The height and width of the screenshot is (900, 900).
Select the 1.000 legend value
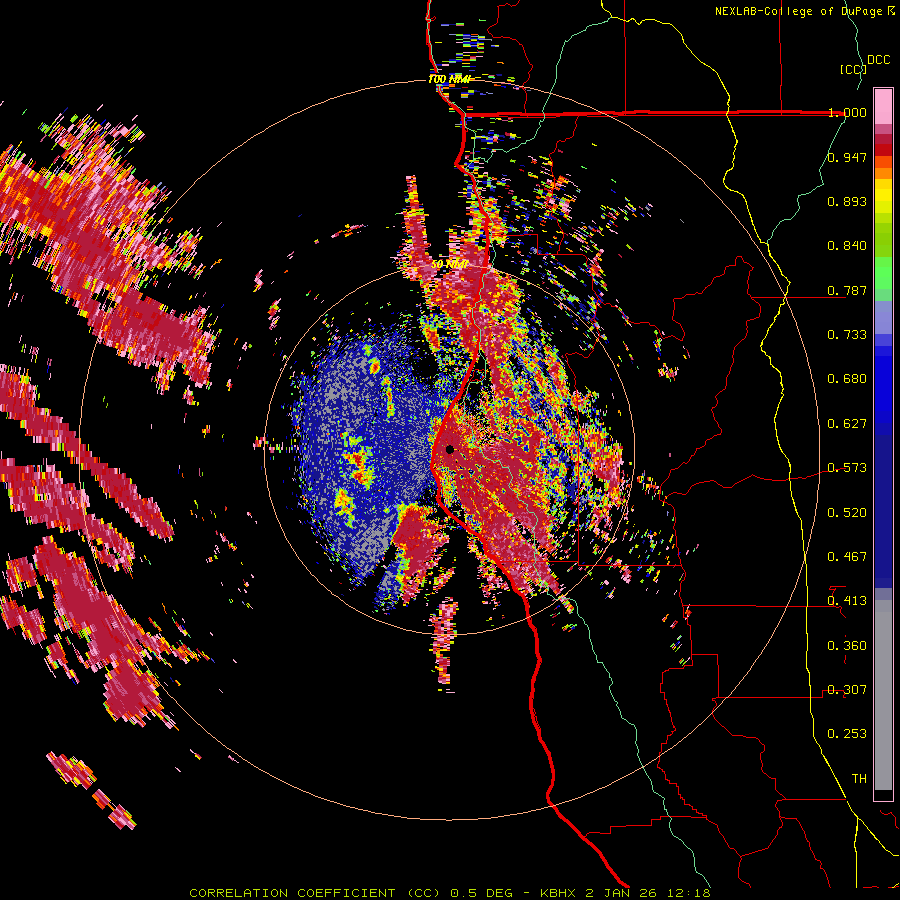tap(847, 112)
